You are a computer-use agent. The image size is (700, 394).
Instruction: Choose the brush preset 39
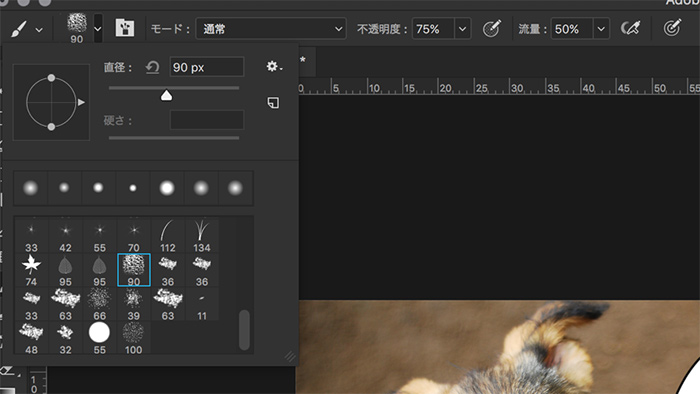click(x=133, y=304)
